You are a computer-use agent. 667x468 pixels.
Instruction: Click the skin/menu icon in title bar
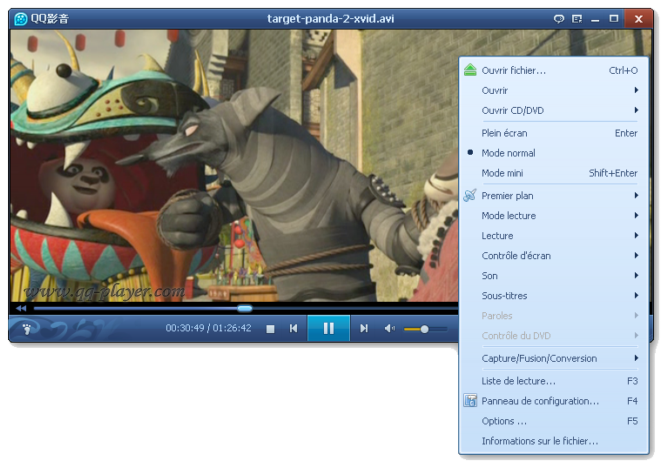coord(577,19)
